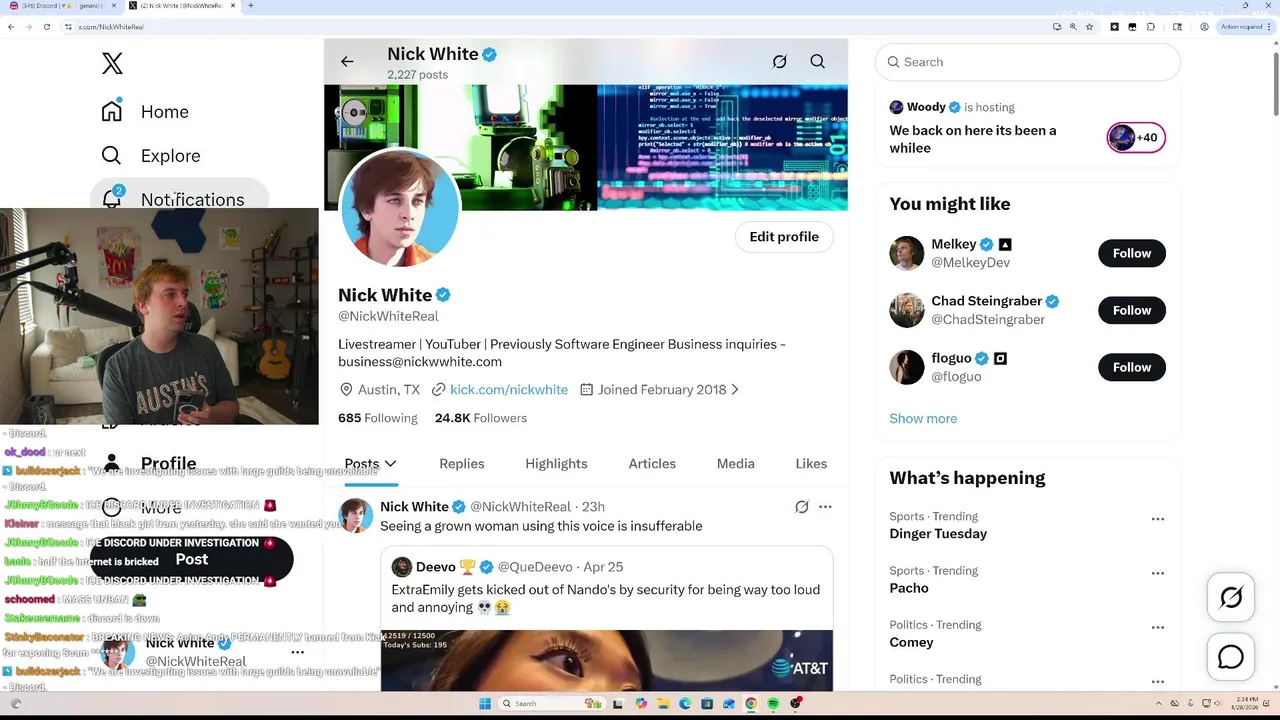
Task: Open Explore magnifier icon in sidebar
Action: 111,155
